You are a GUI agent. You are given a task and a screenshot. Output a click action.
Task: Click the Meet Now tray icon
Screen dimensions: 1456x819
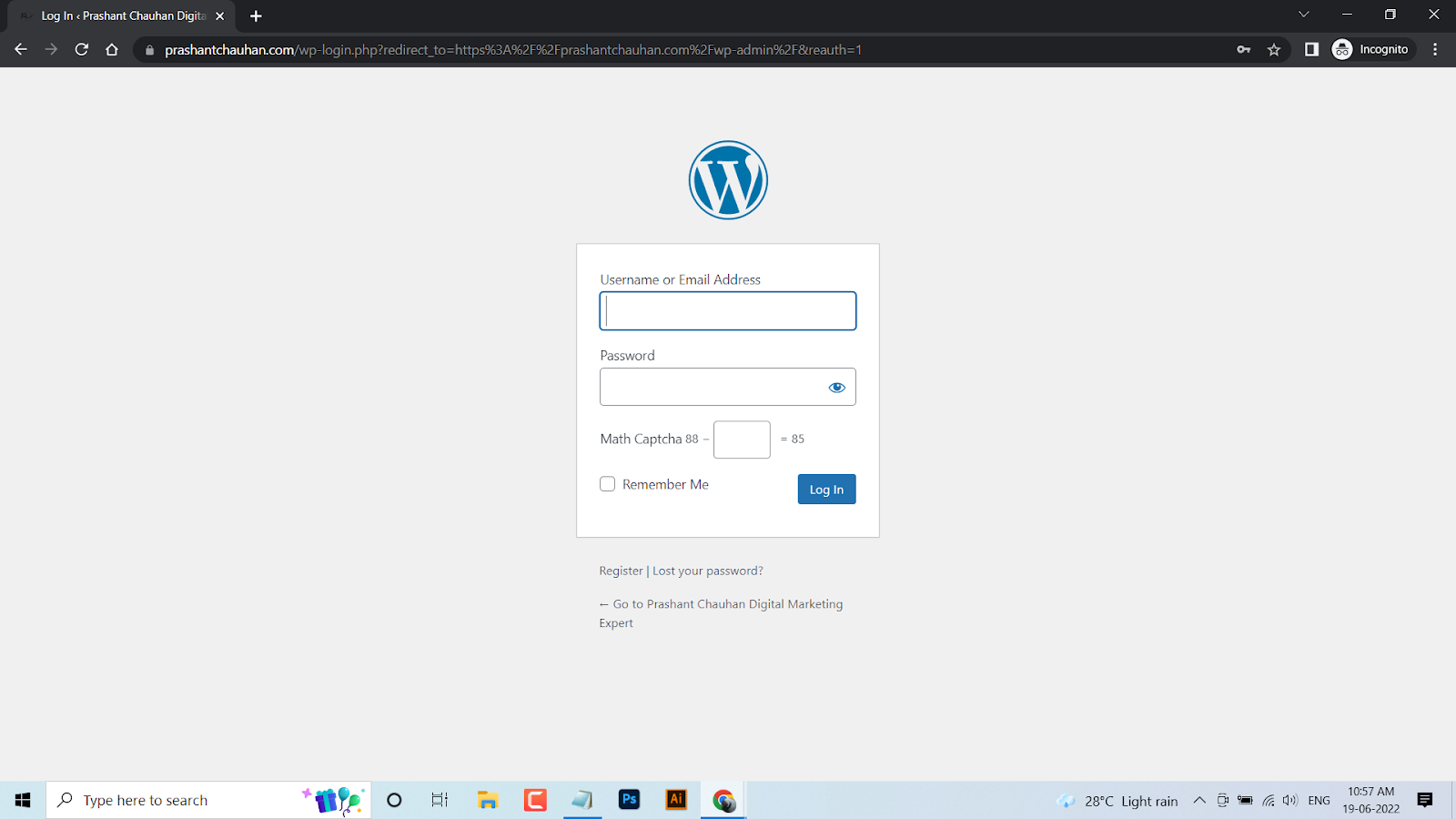click(1223, 801)
